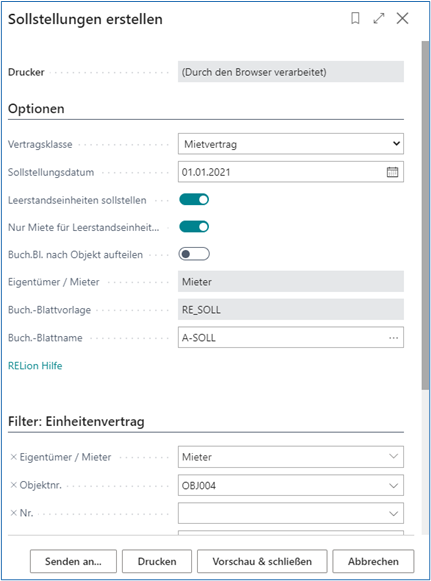Click the Filter: Einheitenvertrag section heading
Screen dimensions: 431x581
pyautogui.click(x=76, y=422)
